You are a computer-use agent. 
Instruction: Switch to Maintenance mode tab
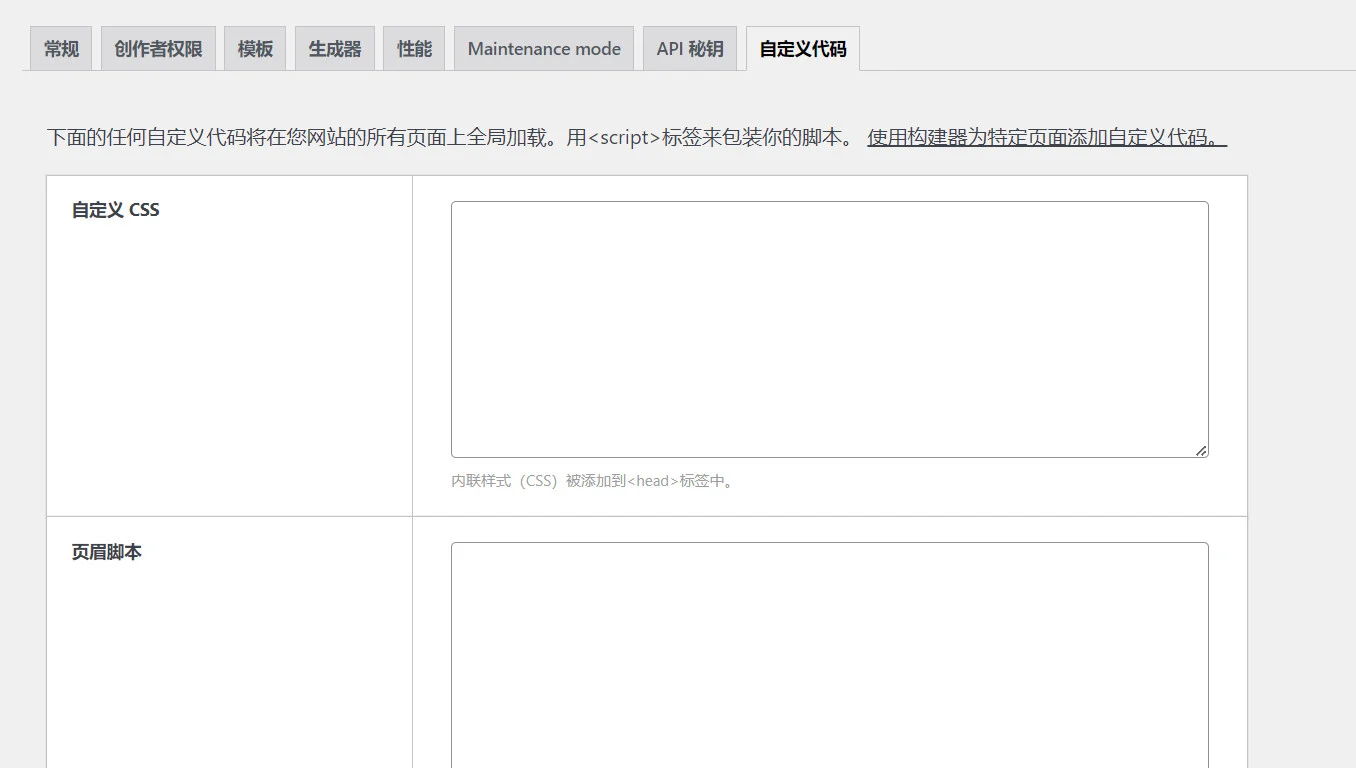click(544, 49)
